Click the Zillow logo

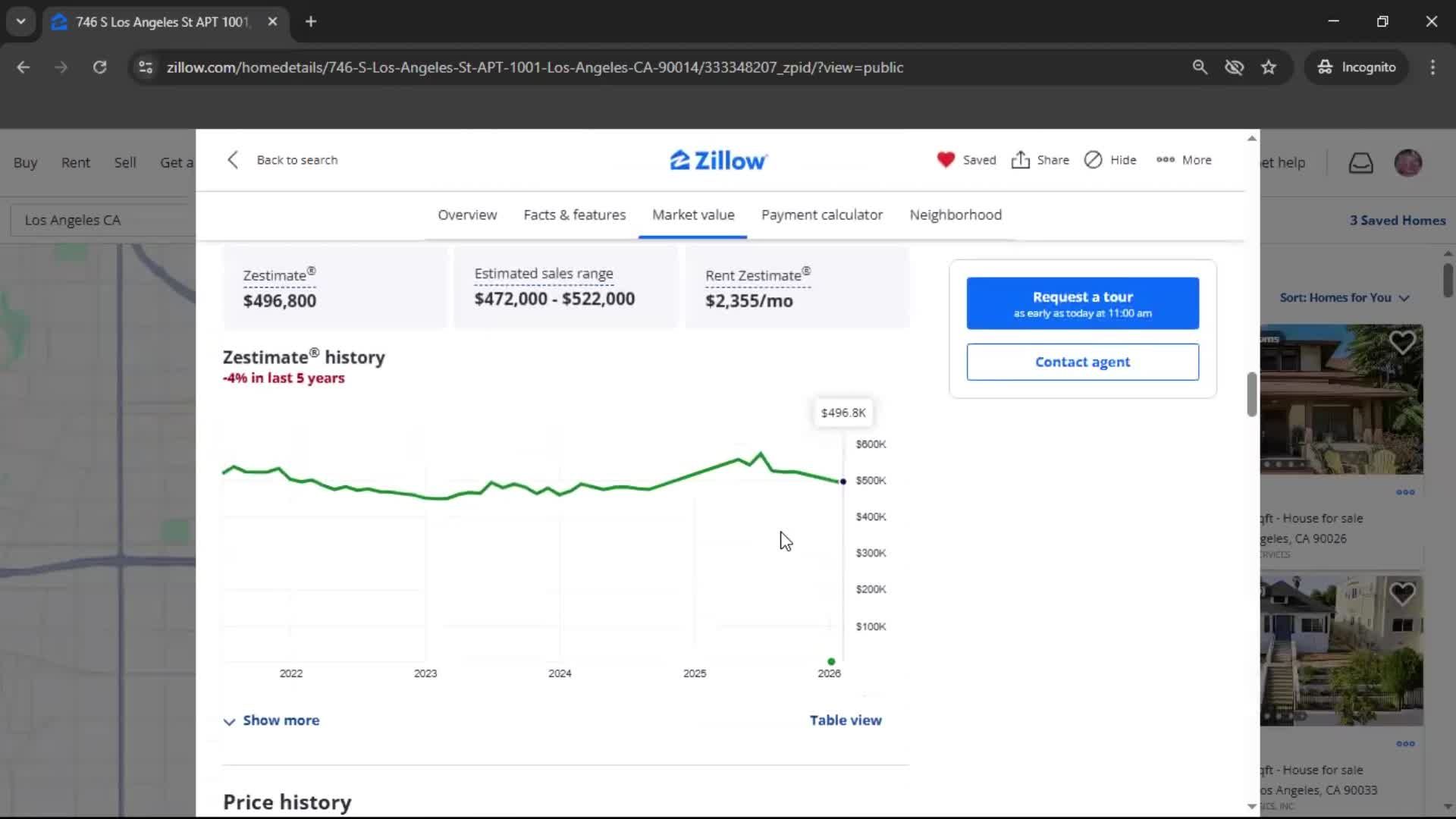point(718,161)
